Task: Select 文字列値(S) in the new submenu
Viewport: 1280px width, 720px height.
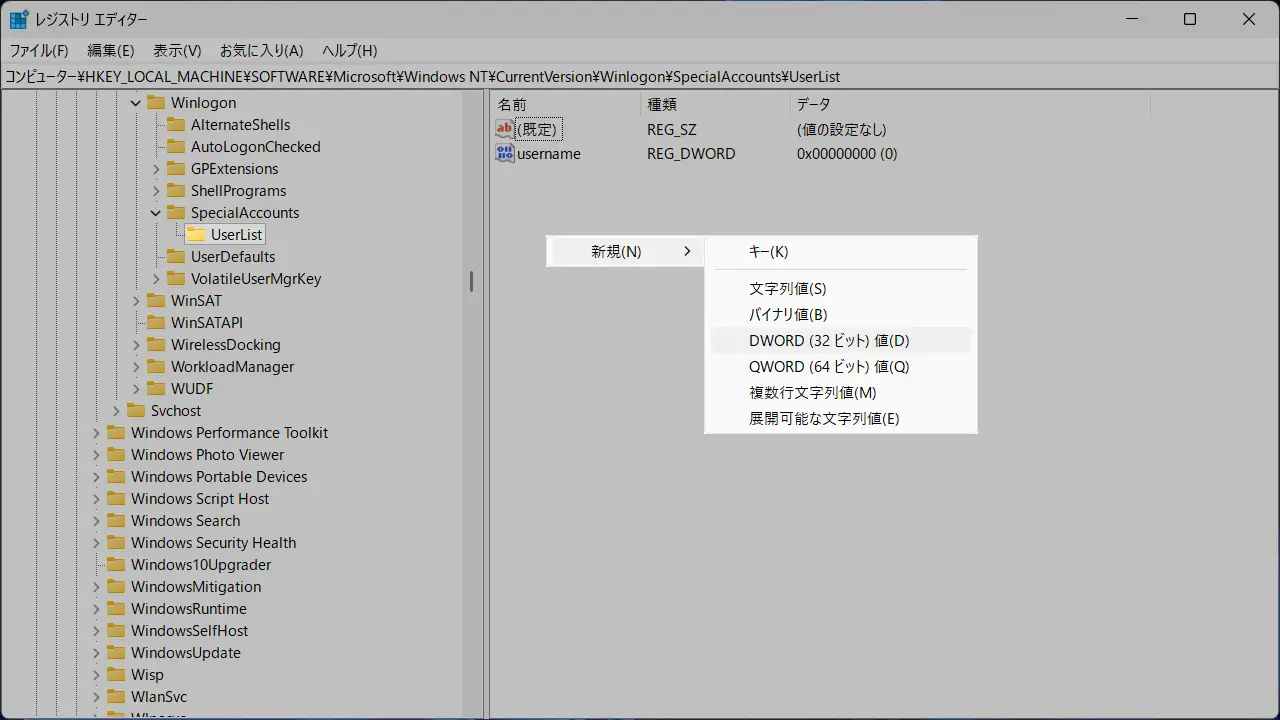Action: pos(788,289)
